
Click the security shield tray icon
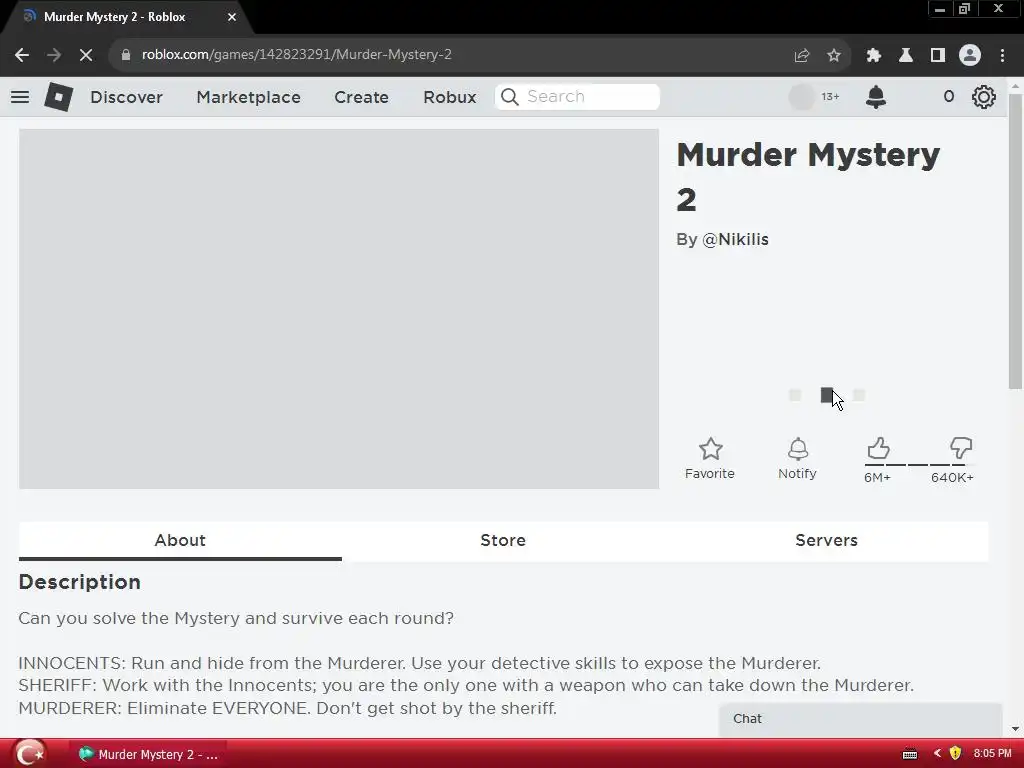coord(955,754)
